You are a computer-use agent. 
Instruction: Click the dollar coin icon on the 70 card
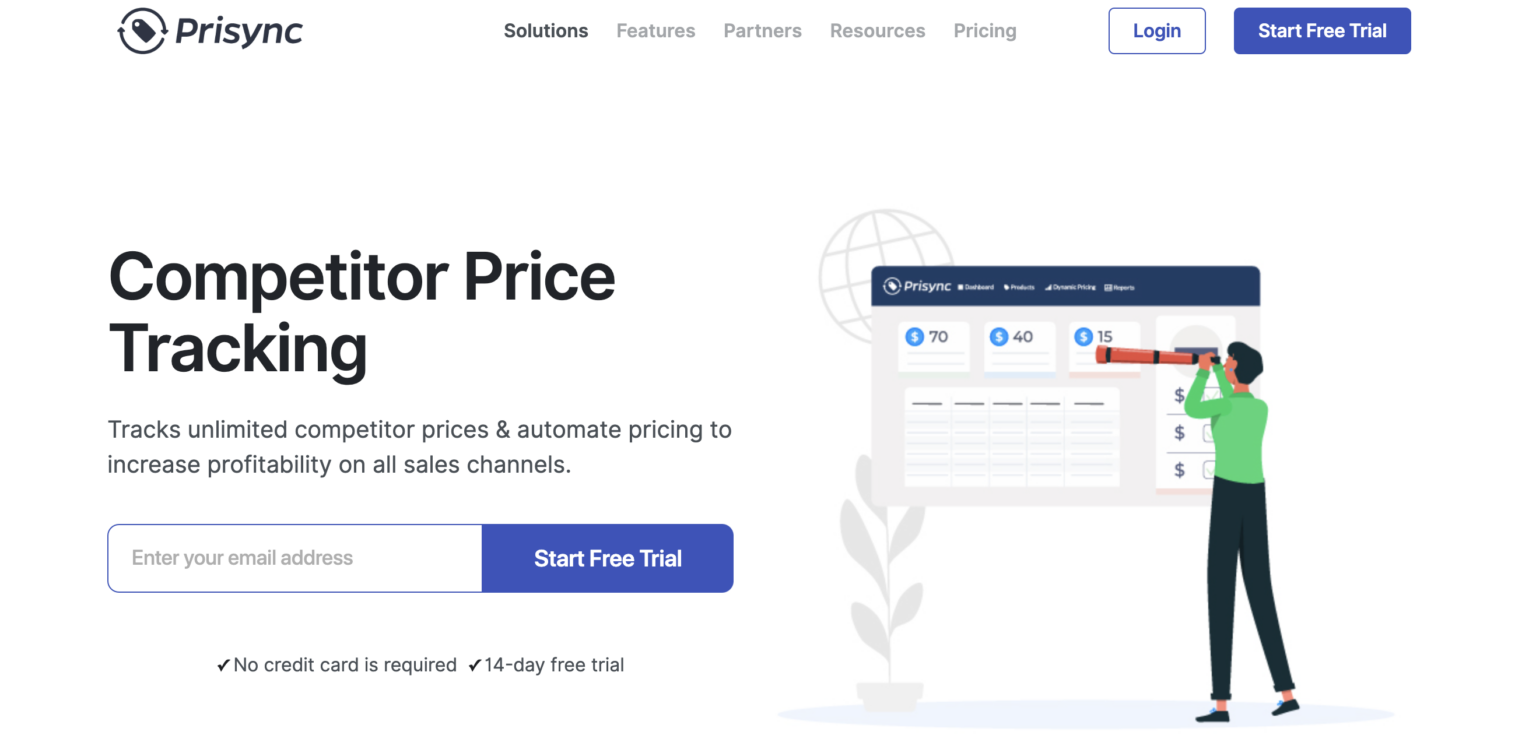(x=914, y=336)
